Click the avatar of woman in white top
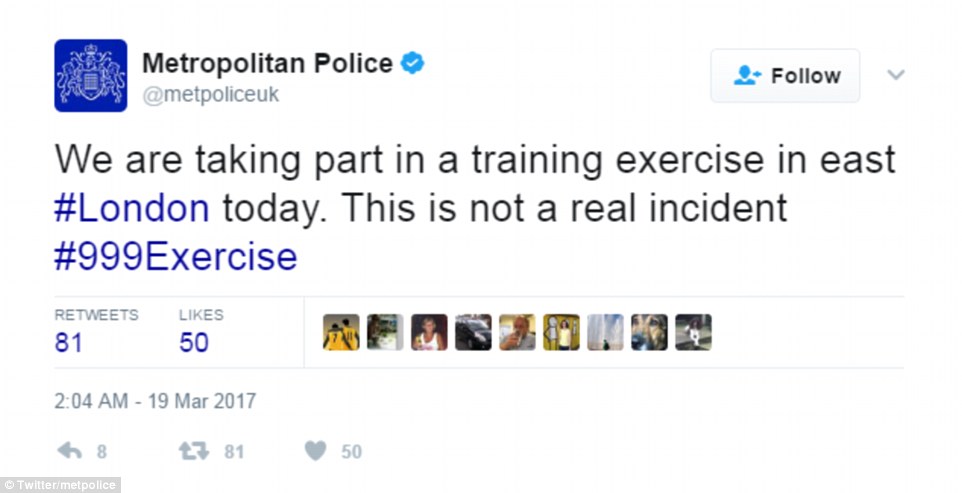962x493 pixels. click(429, 332)
